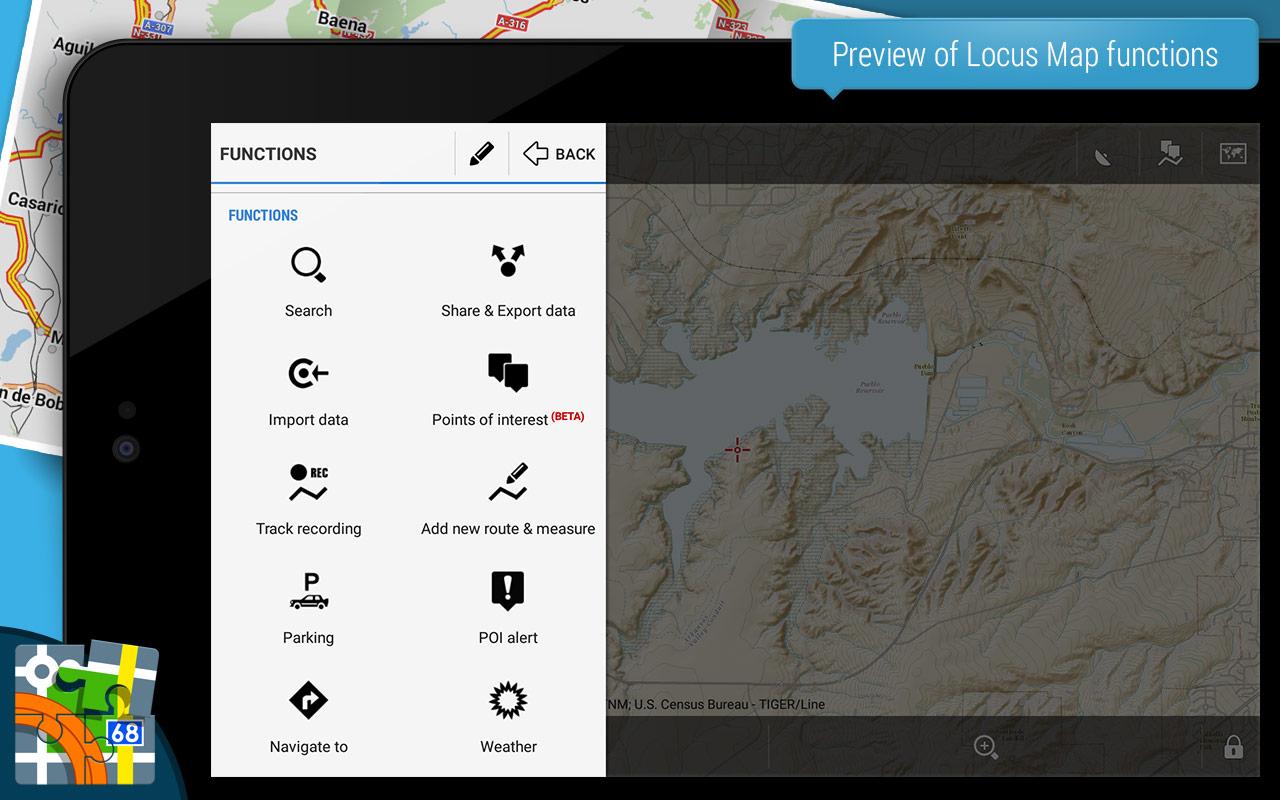Open the Search function icon
The image size is (1280, 800).
tap(308, 265)
